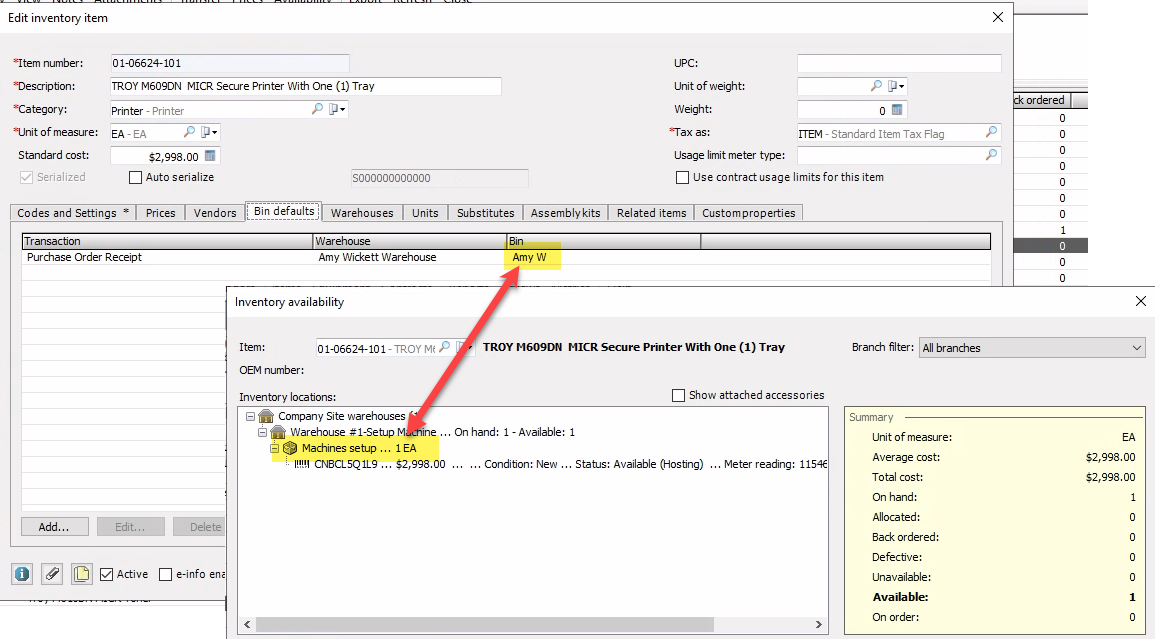1155x639 pixels.
Task: Switch to the Related items tab
Action: coord(651,213)
